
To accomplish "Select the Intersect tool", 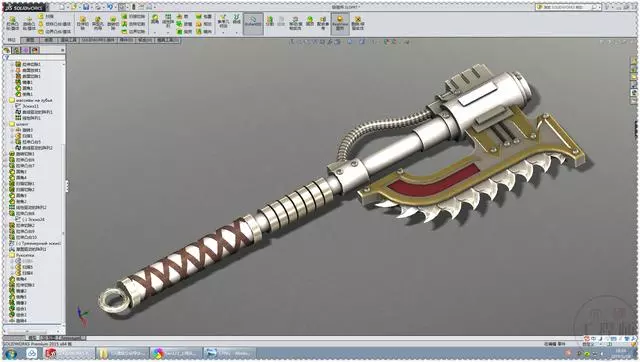I will click(x=203, y=24).
